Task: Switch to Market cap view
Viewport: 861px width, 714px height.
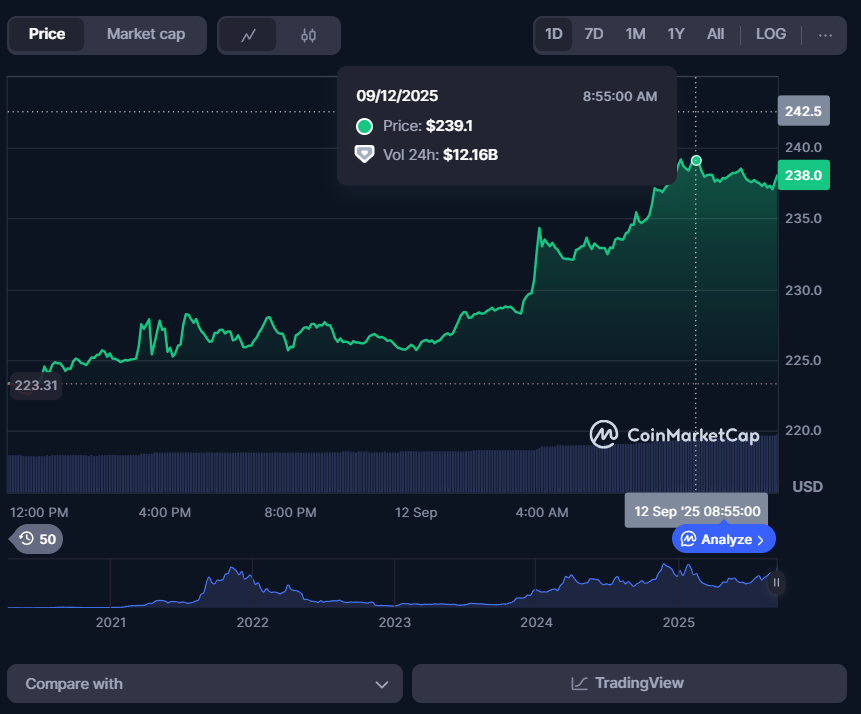Action: click(x=146, y=34)
